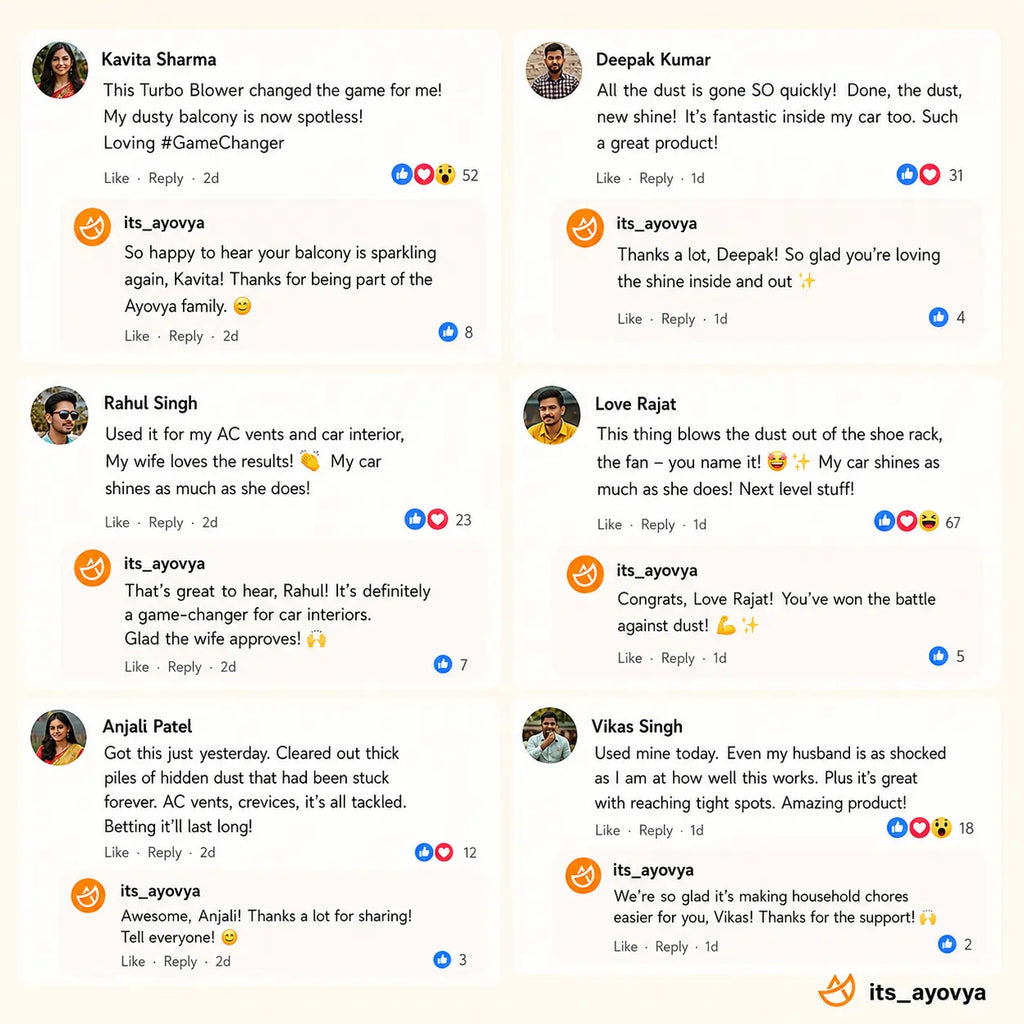
Task: Click Vikas Singh's profile photo
Action: [550, 735]
